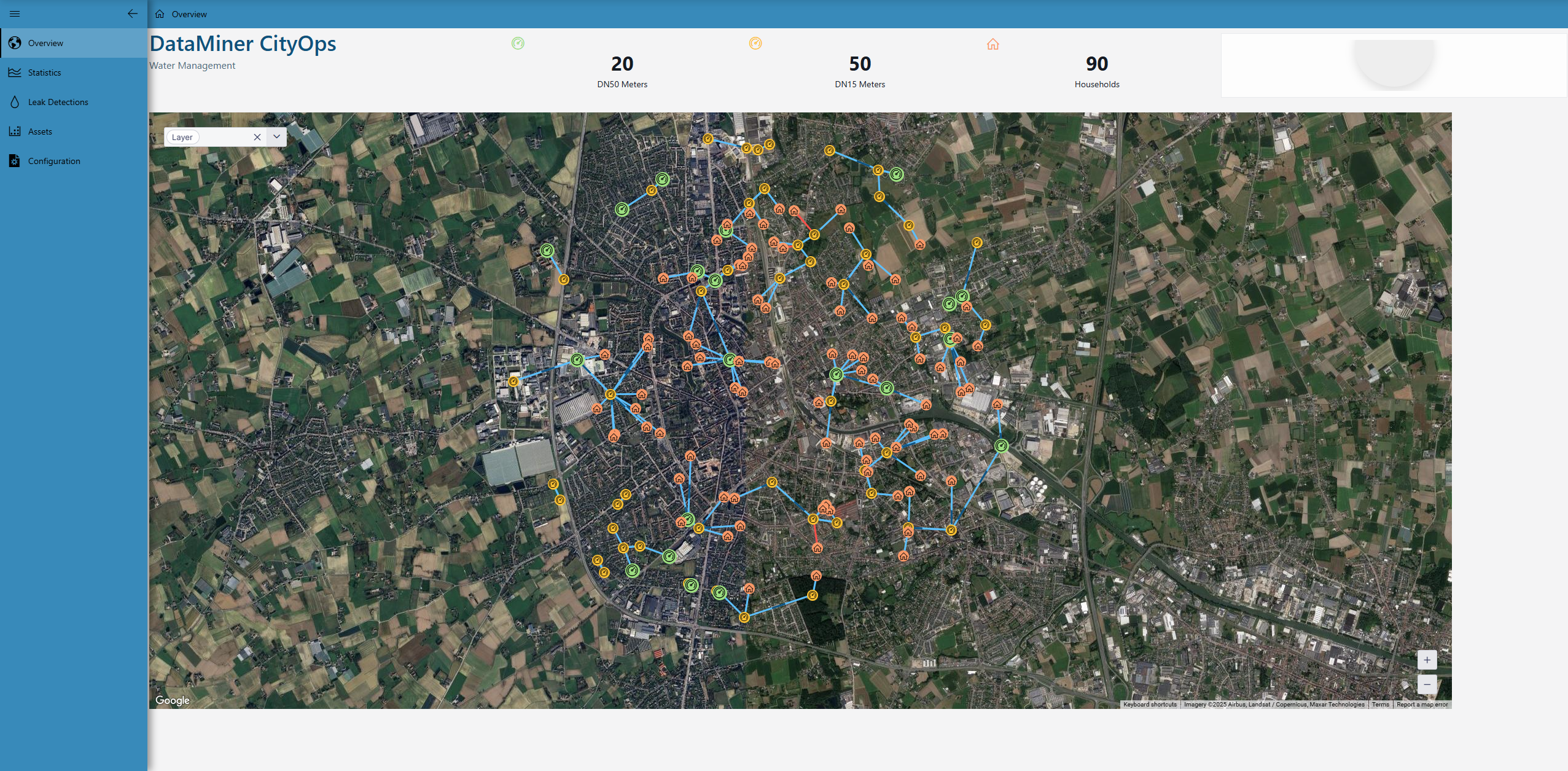Expand the Layer dropdown arrow
The height and width of the screenshot is (771, 1568).
(x=276, y=137)
